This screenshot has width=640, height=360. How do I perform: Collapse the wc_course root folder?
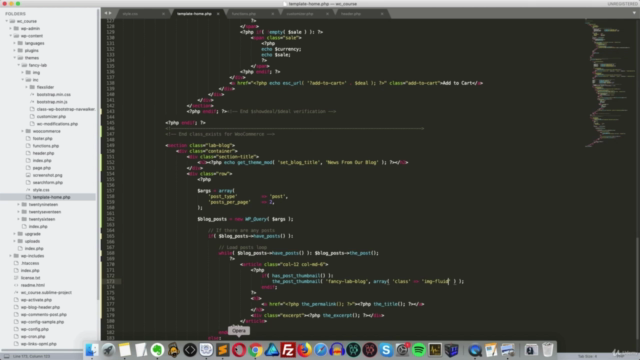click(7, 21)
